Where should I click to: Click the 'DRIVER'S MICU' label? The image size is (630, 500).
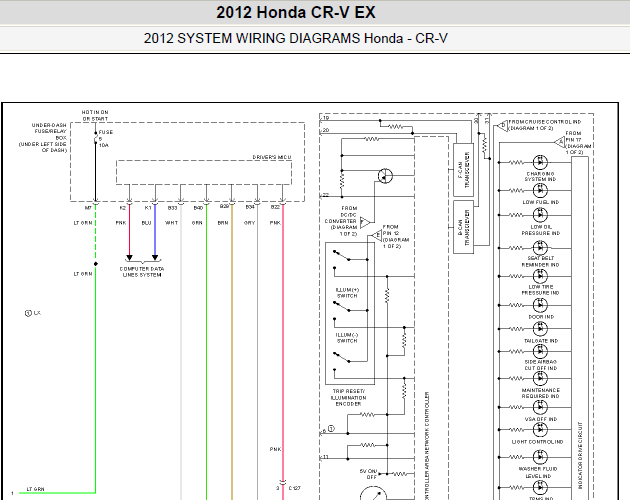(x=272, y=157)
